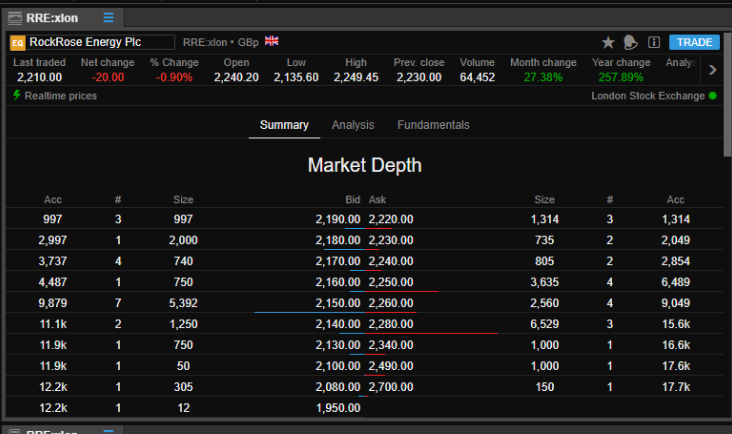Click bid price 2,180.00
Image resolution: width=732 pixels, height=434 pixels.
coord(338,240)
